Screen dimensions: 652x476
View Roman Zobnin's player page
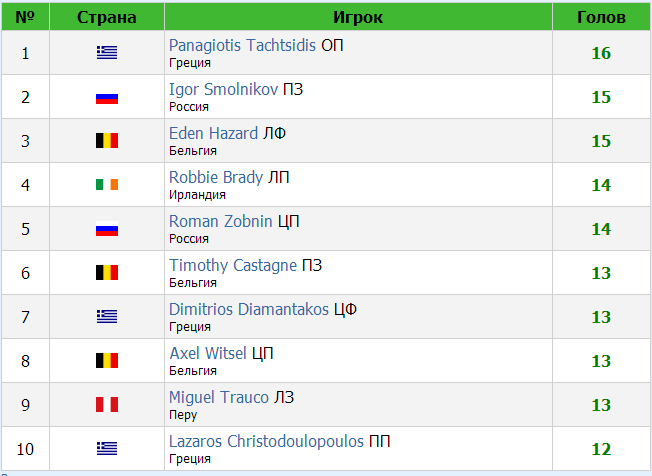[220, 222]
